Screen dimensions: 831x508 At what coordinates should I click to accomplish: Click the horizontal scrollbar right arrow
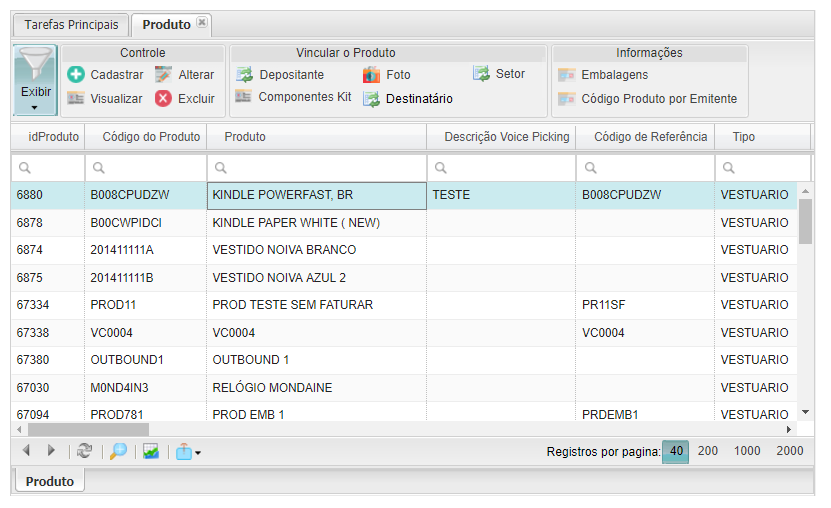coord(789,430)
